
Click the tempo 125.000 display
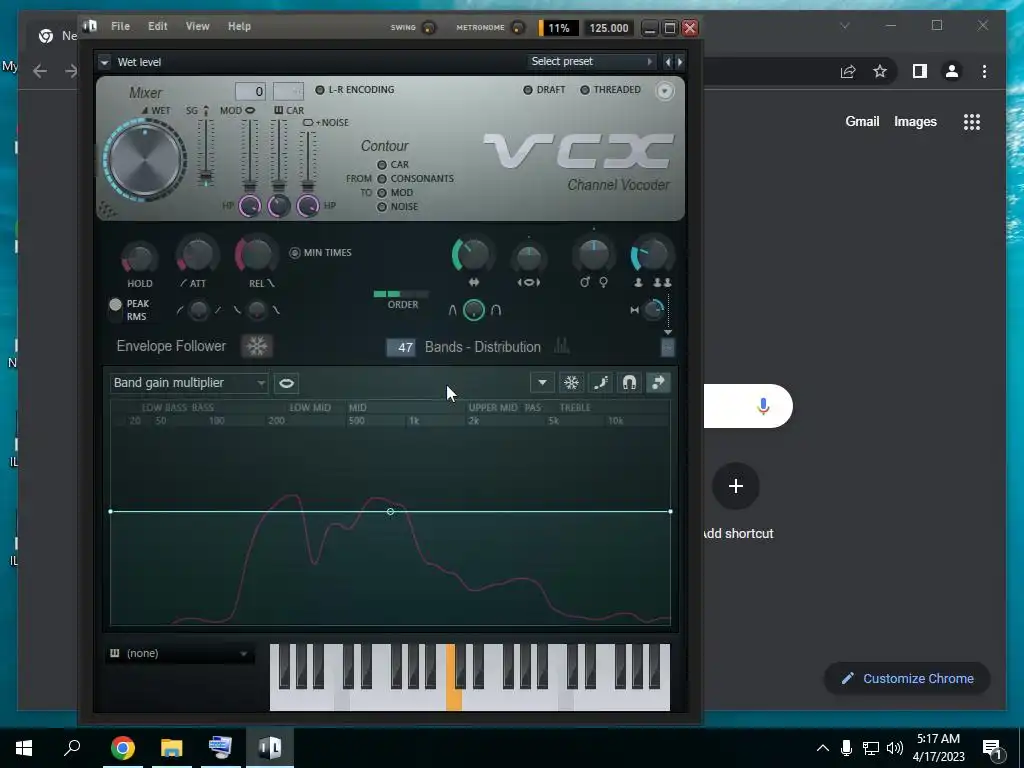pyautogui.click(x=608, y=28)
